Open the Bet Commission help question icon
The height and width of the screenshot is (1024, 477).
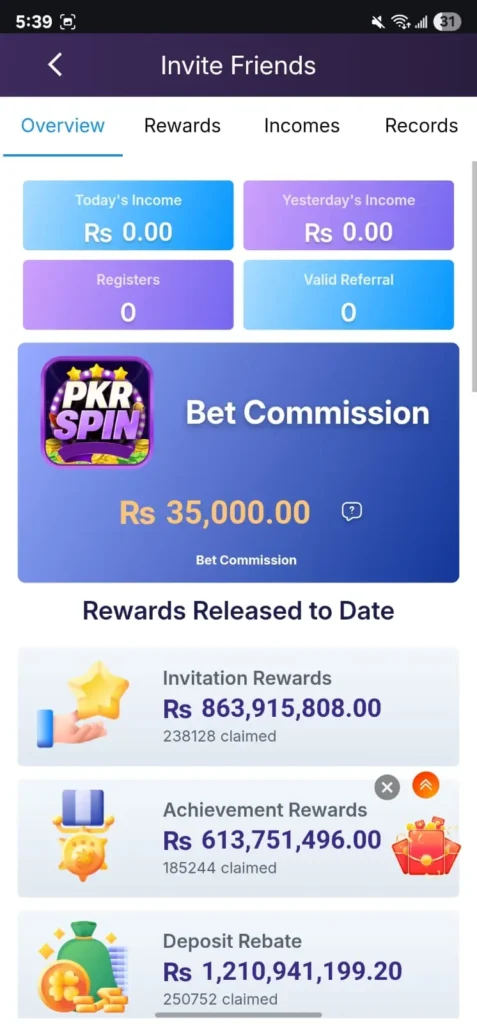pyautogui.click(x=352, y=512)
